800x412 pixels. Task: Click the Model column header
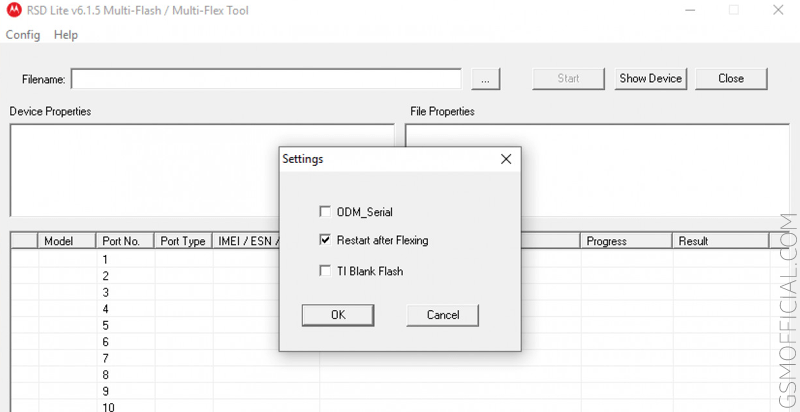pyautogui.click(x=67, y=241)
